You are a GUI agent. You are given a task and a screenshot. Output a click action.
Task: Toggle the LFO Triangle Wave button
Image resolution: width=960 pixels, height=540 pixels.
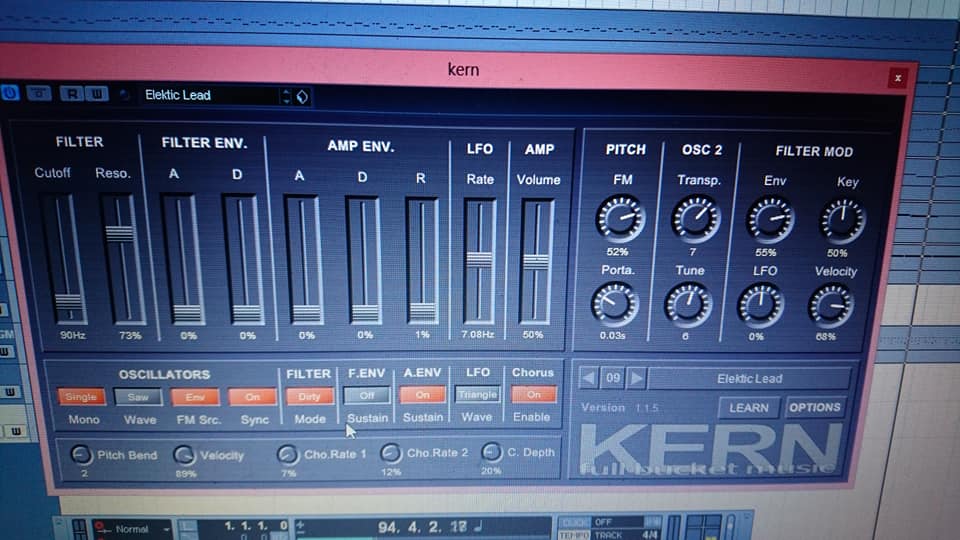(x=477, y=394)
